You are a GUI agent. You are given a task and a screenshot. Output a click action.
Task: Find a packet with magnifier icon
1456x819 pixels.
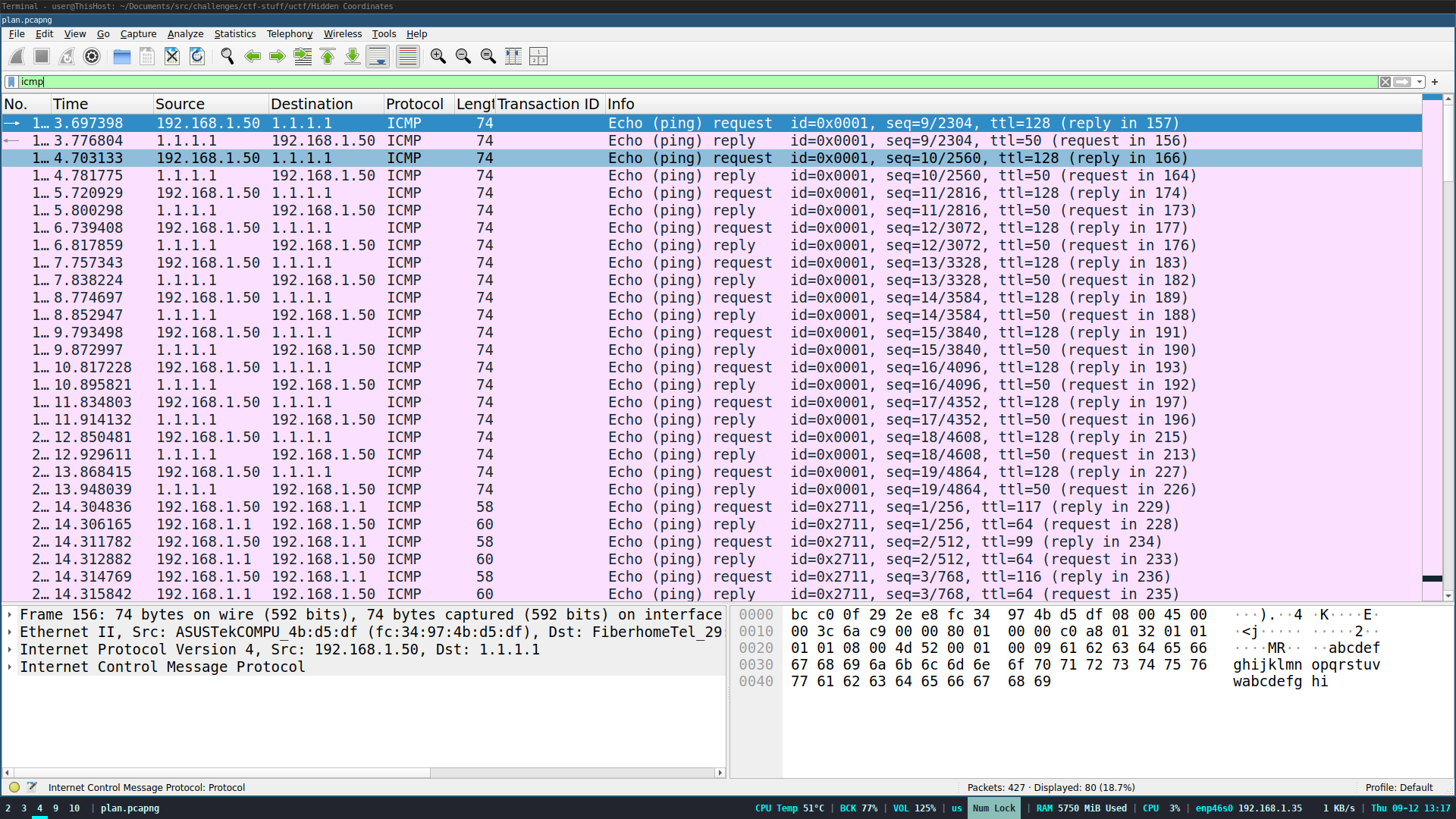tap(227, 56)
